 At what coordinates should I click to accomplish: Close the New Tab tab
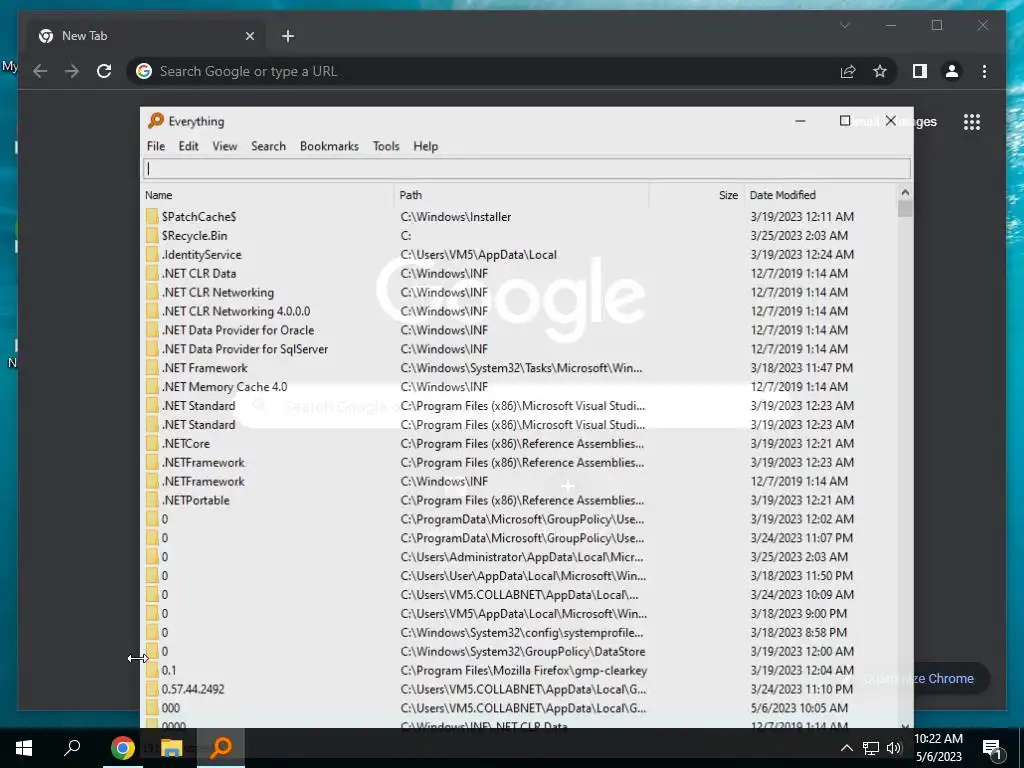click(249, 36)
